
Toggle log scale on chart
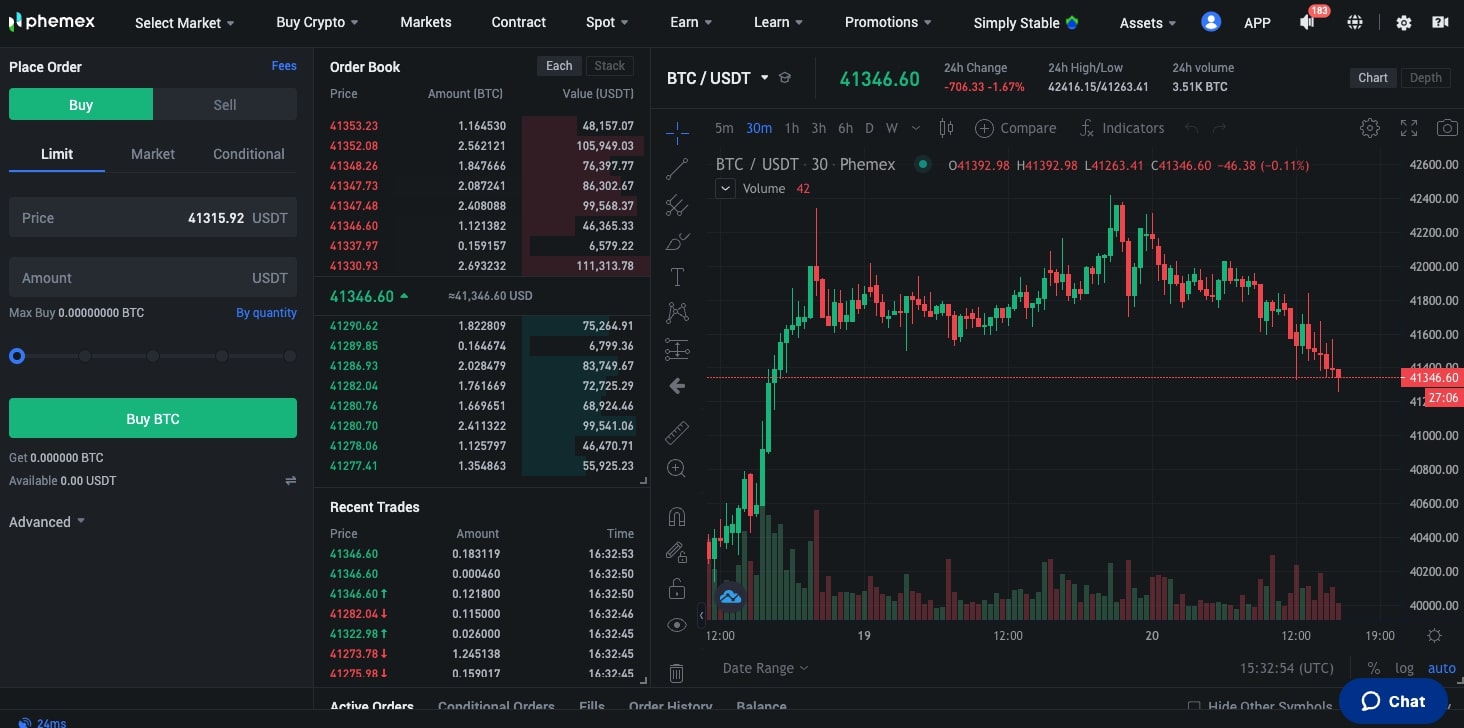[1405, 668]
